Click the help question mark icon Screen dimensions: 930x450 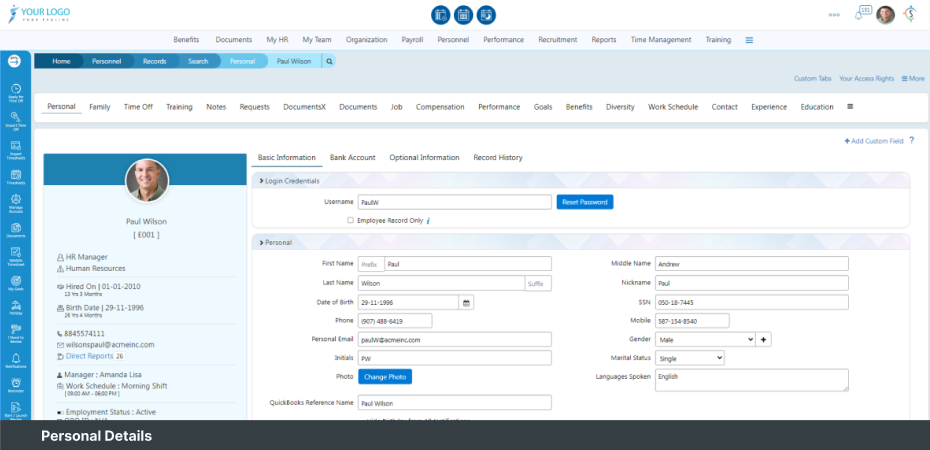[911, 141]
